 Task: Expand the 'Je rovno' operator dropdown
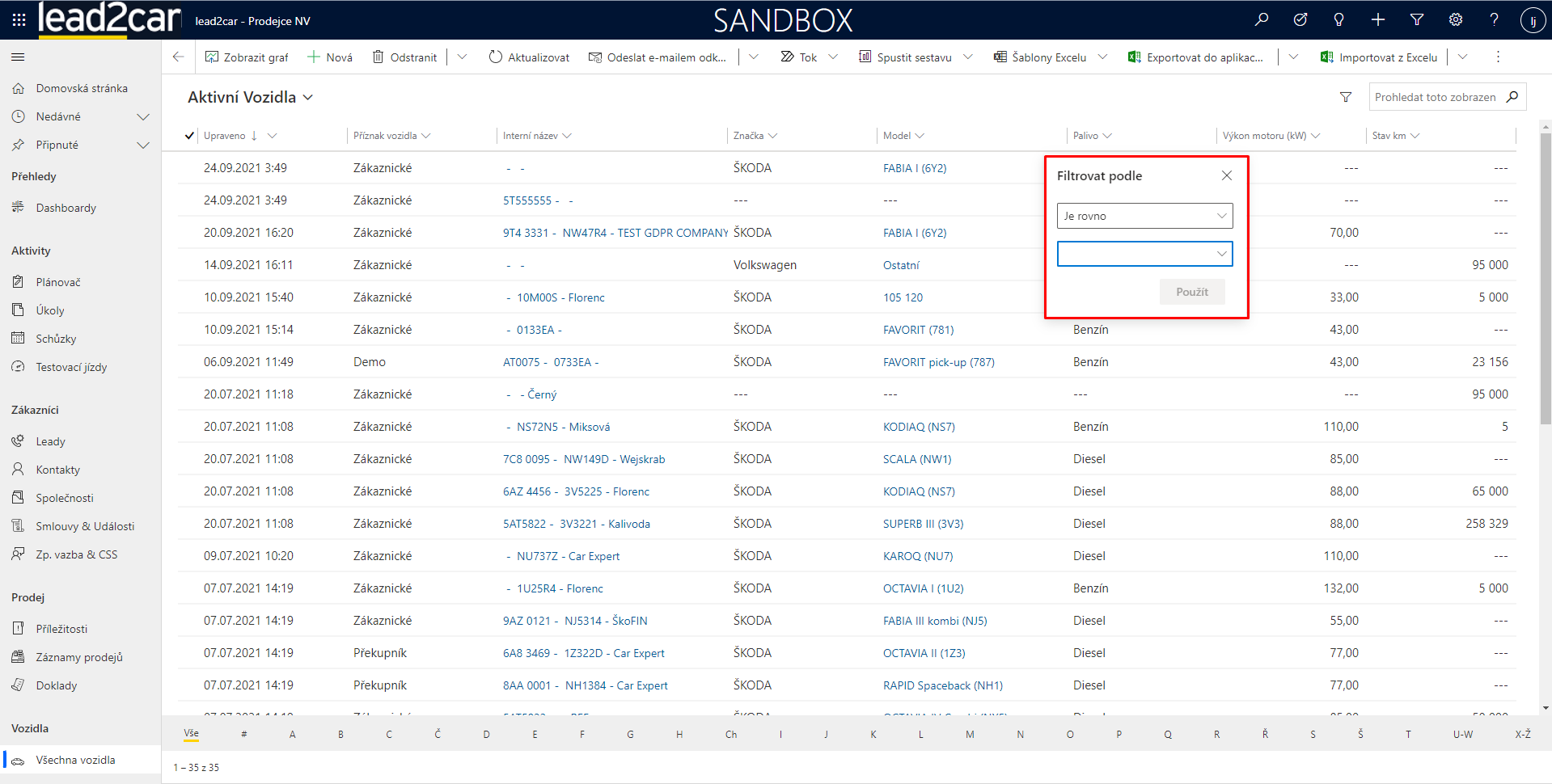click(1144, 216)
